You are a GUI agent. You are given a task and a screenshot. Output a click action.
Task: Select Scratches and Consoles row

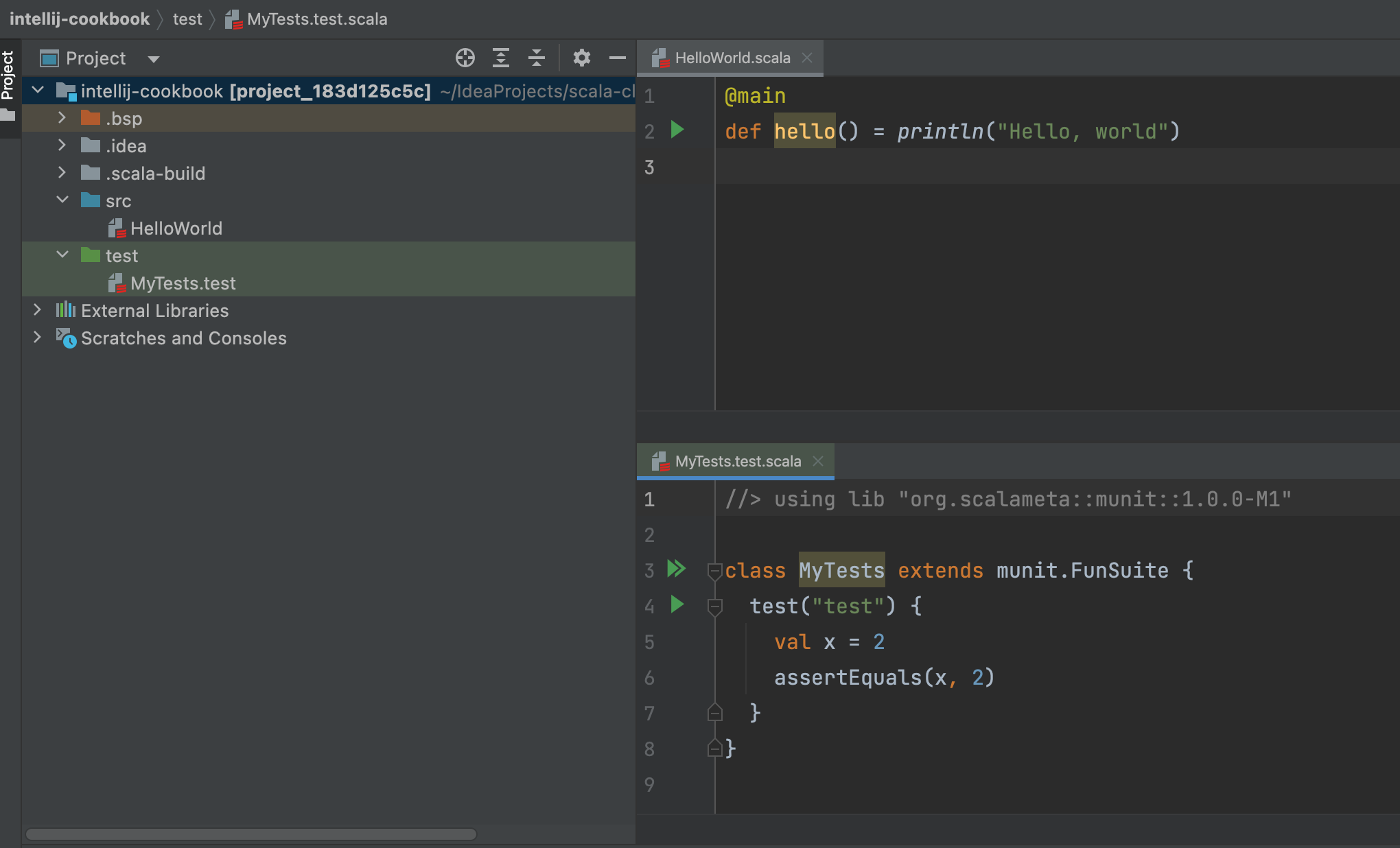(329, 338)
